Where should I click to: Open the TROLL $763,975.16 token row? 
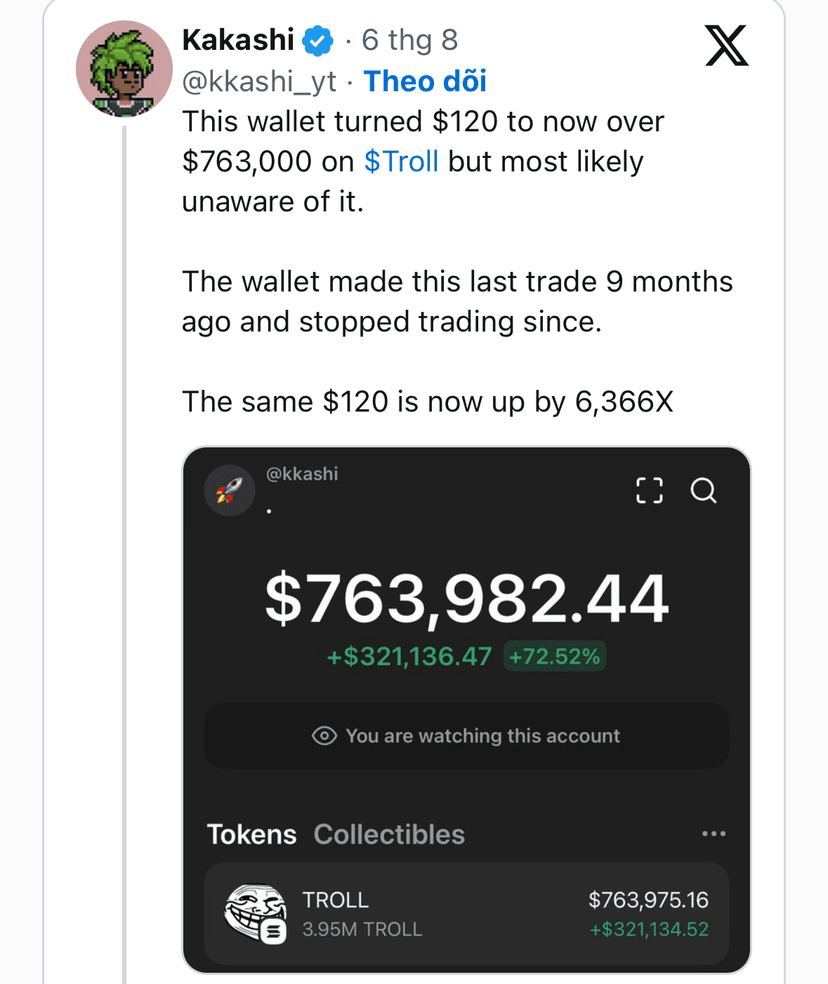466,914
